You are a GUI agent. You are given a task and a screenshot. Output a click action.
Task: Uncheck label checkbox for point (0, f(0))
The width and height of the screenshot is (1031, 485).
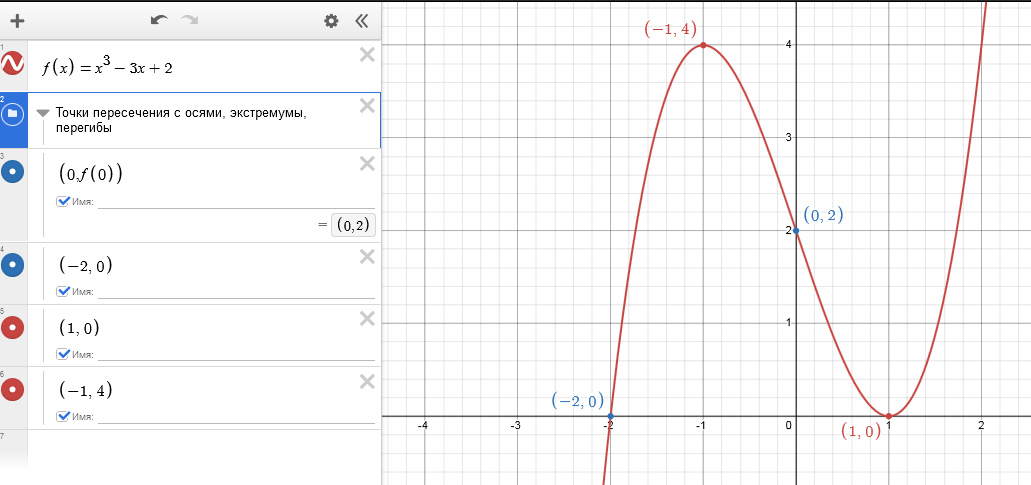64,202
